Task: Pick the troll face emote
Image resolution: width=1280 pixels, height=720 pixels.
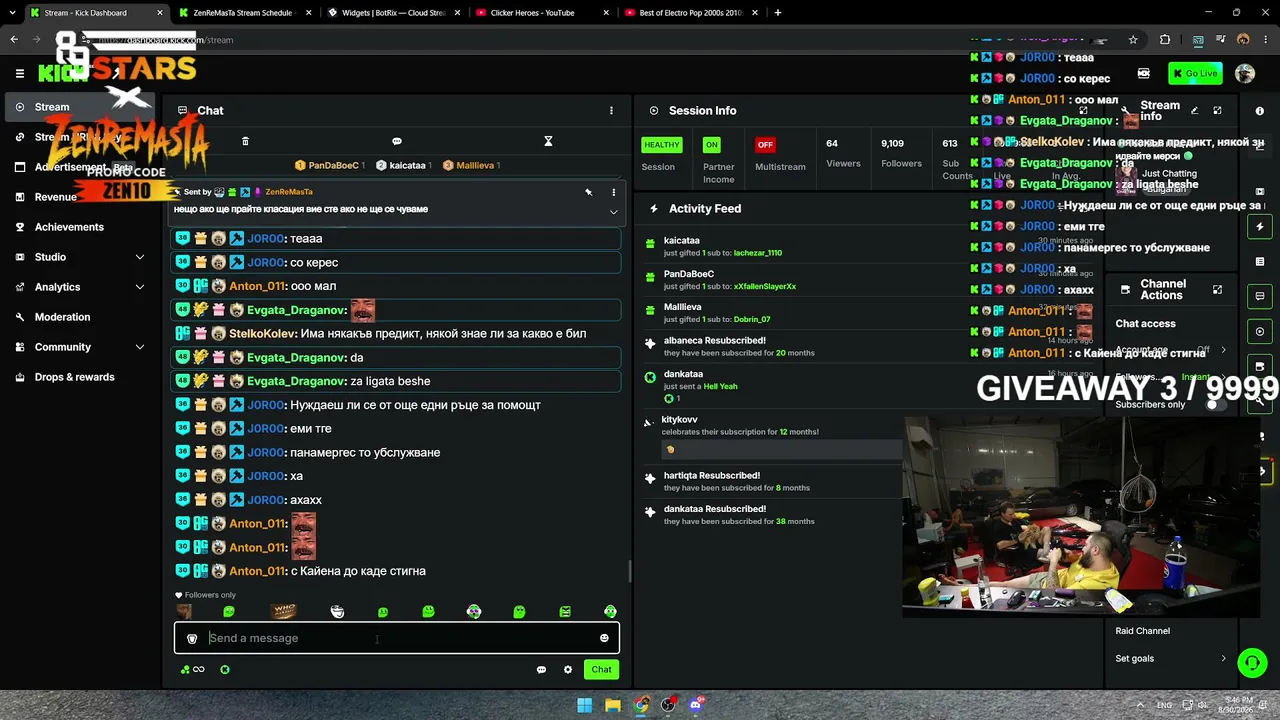Action: (x=337, y=611)
